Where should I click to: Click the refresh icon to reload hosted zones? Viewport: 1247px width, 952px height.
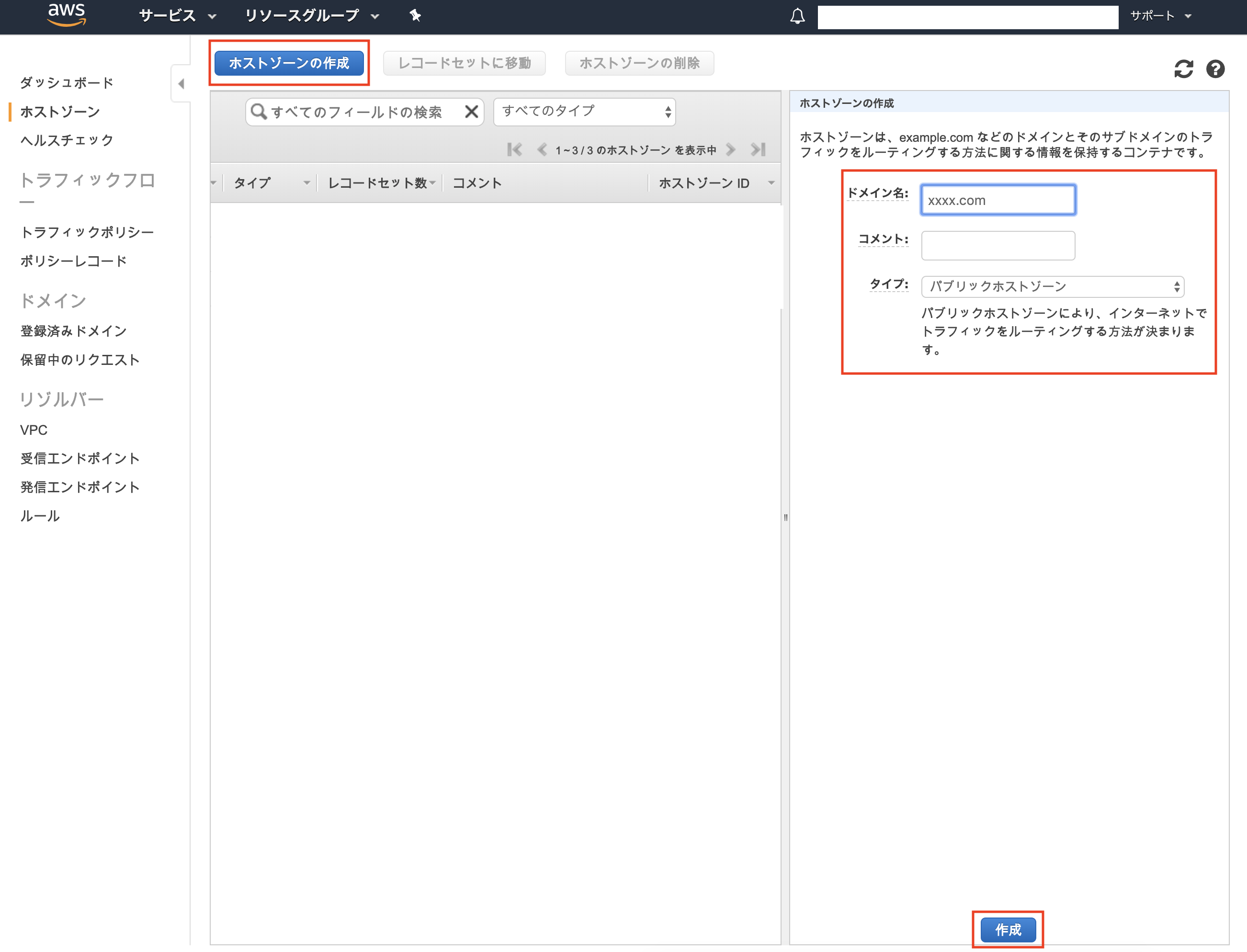1184,68
